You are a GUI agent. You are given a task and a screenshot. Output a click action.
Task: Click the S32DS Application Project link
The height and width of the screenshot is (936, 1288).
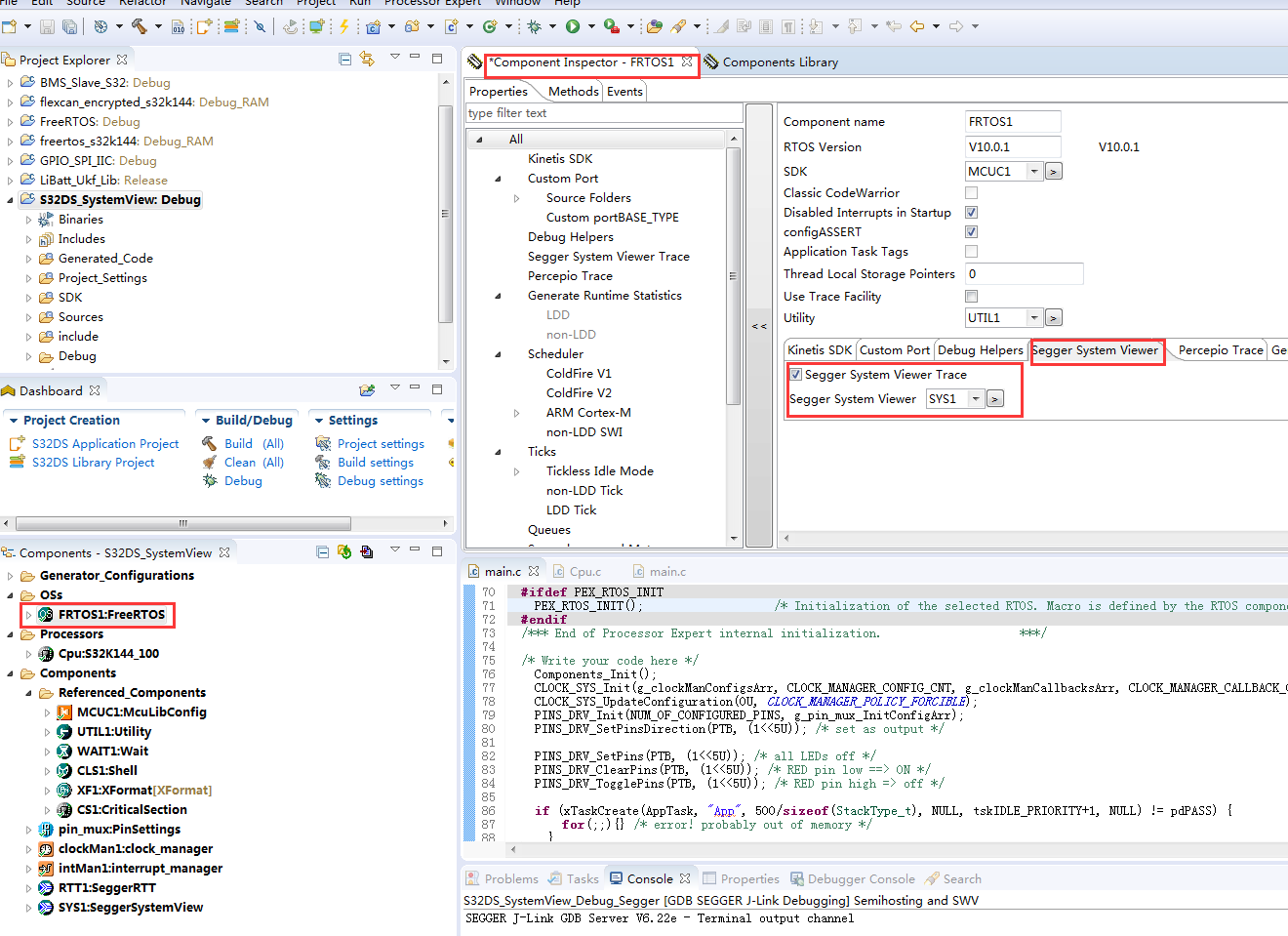click(105, 444)
